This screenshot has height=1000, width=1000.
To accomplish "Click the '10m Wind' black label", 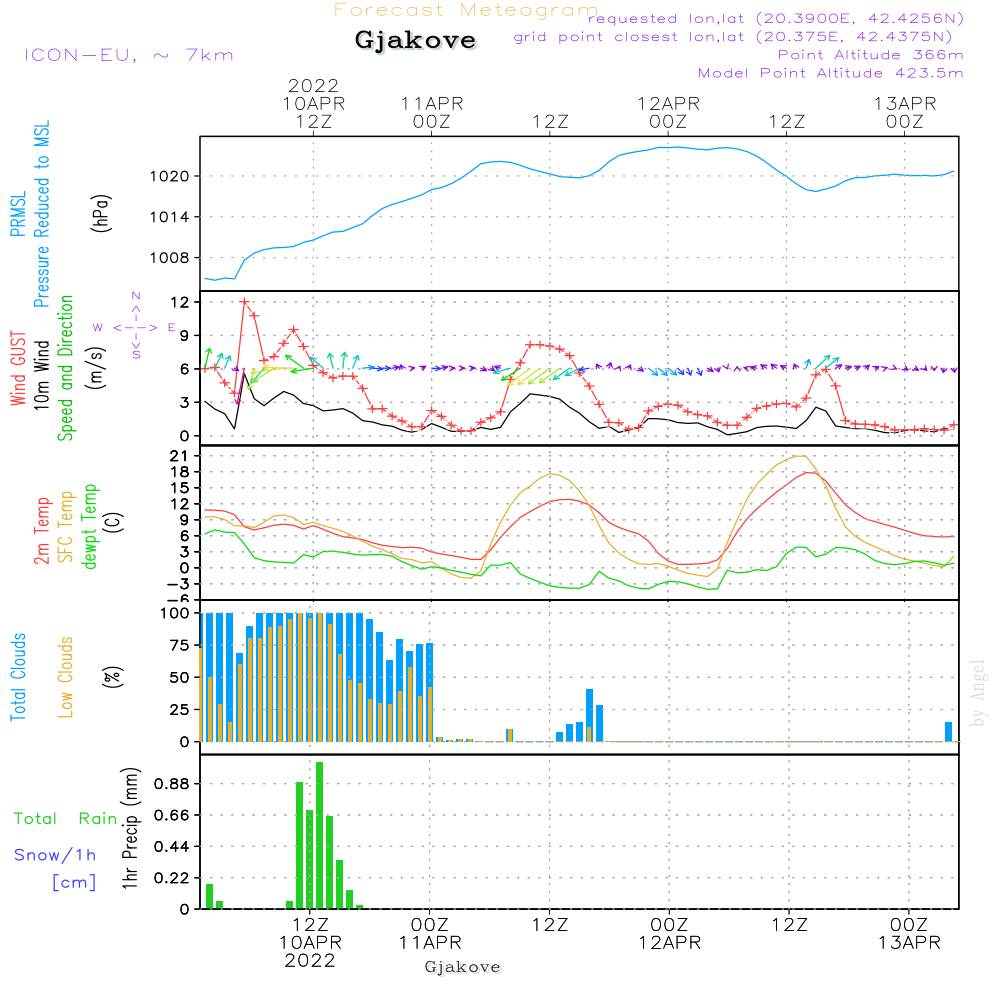I will tap(41, 375).
